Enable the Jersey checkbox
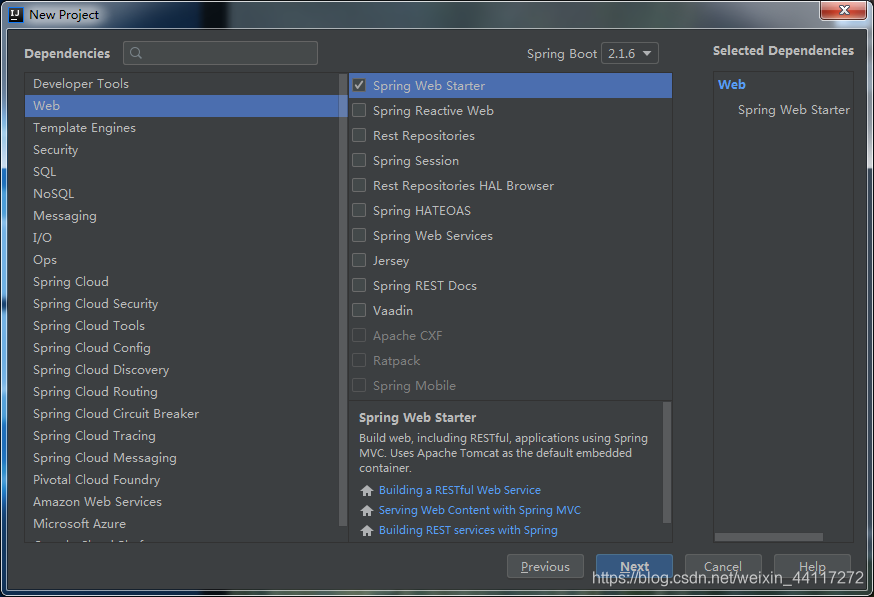The height and width of the screenshot is (597, 874). 359,260
